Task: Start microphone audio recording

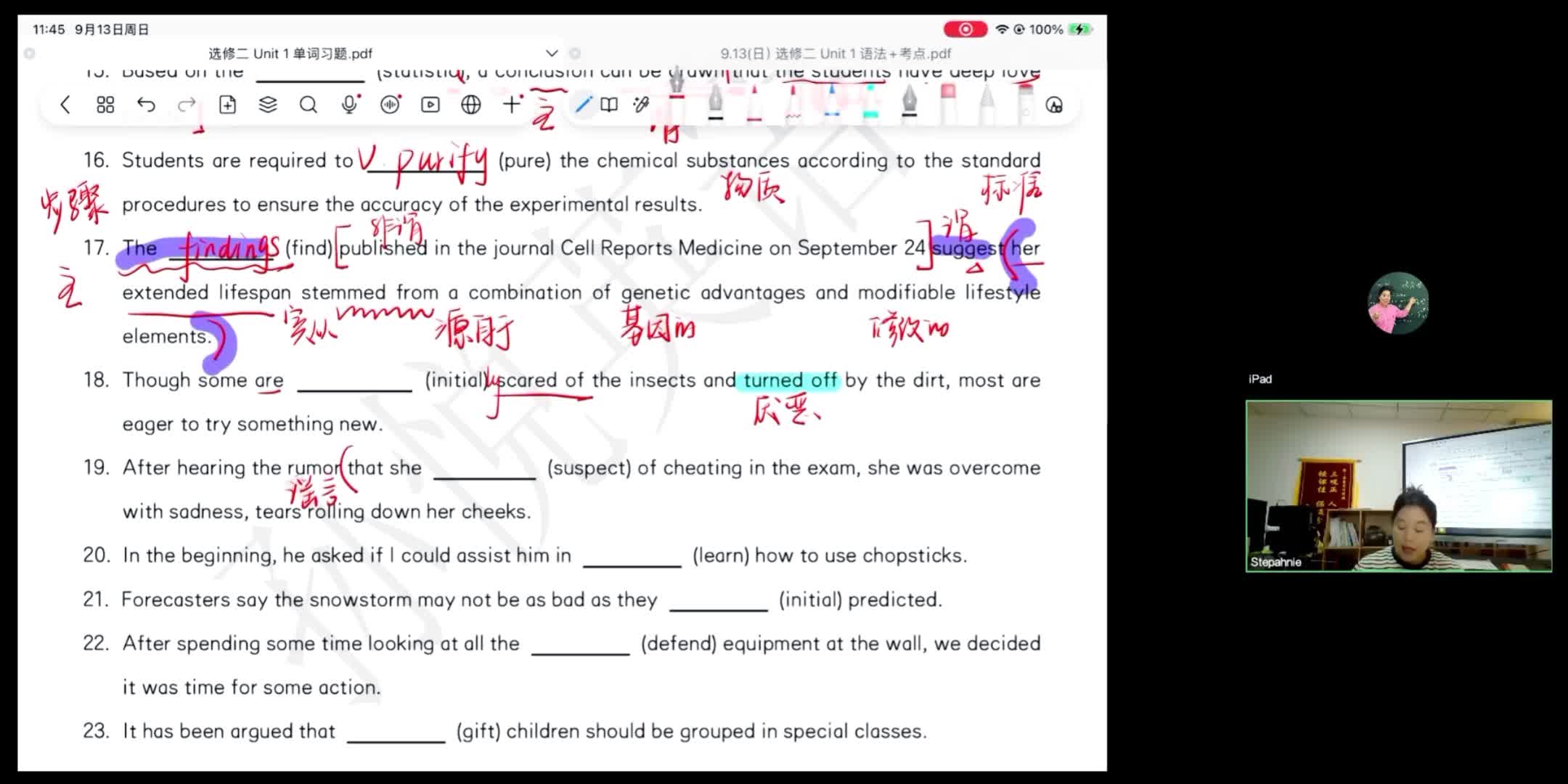Action: (x=350, y=105)
